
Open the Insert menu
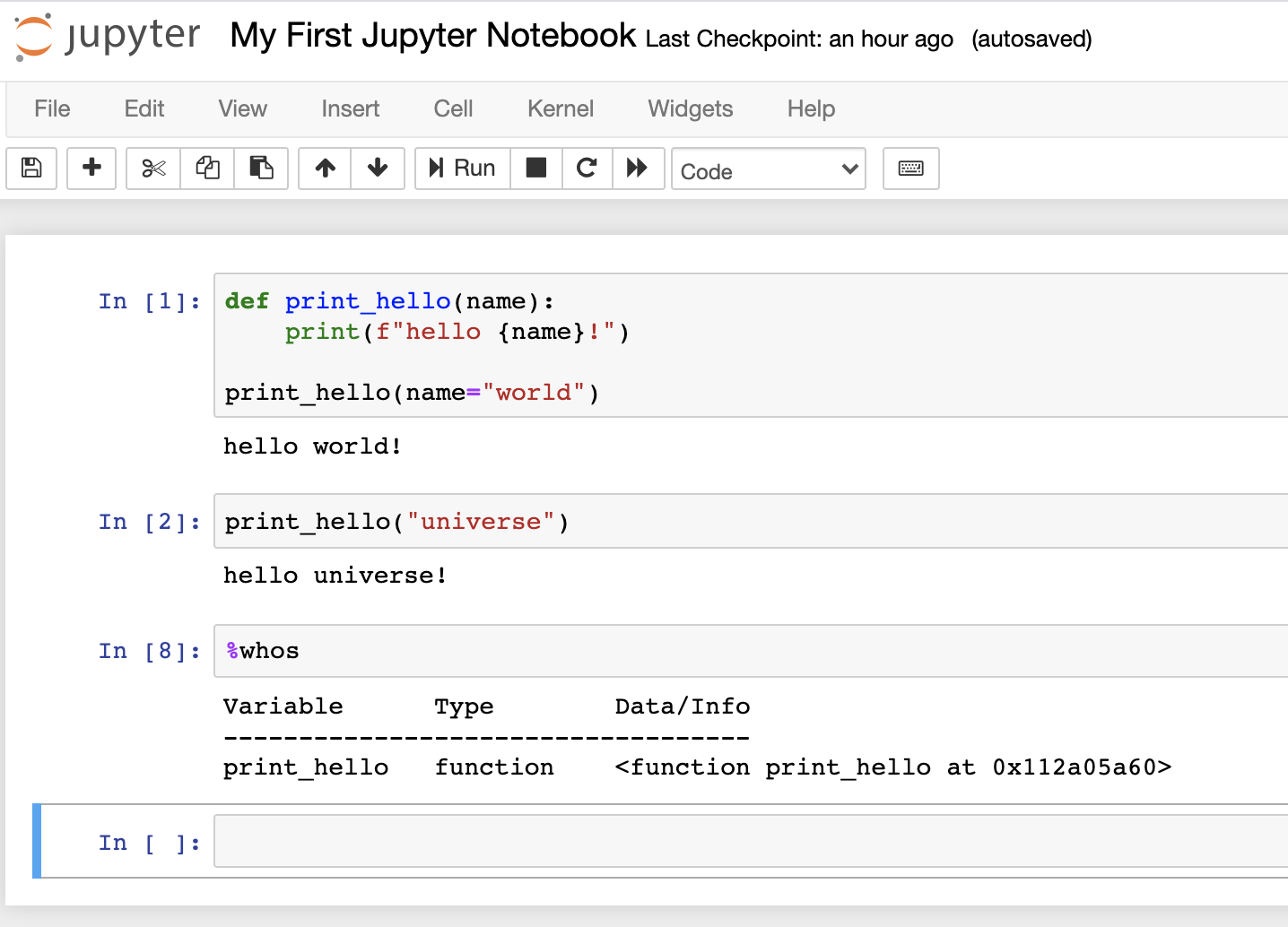tap(350, 108)
